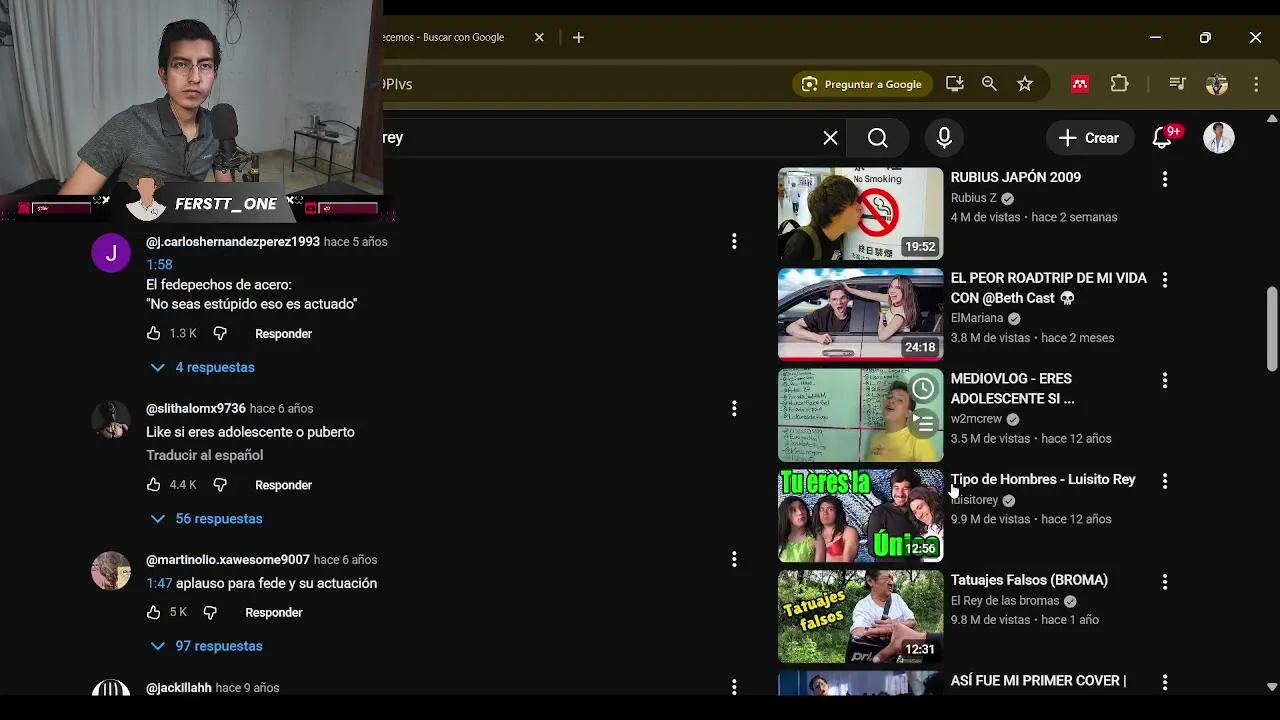Select the Buscar con Google tab
Viewport: 1280px width, 720px height.
point(445,37)
